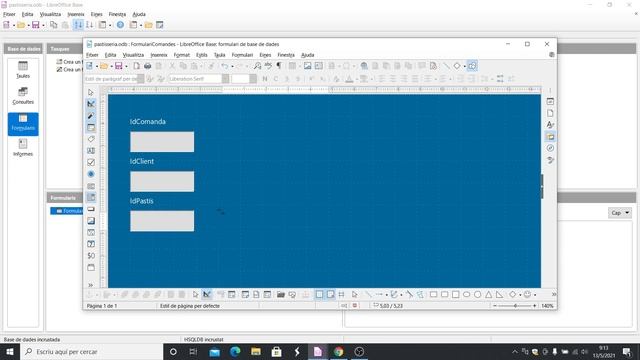This screenshot has height=360, width=640.
Task: Open the paragraph style dropdown
Action: point(141,79)
